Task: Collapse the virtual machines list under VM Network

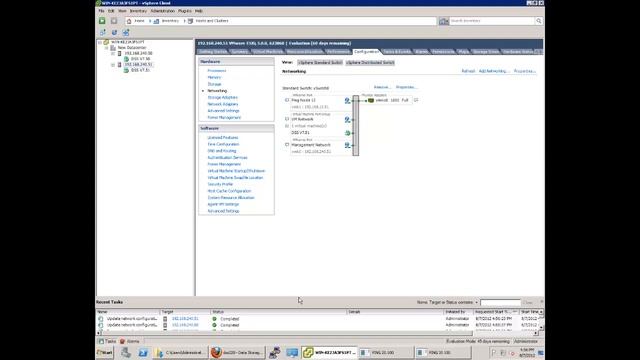Action: (287, 126)
